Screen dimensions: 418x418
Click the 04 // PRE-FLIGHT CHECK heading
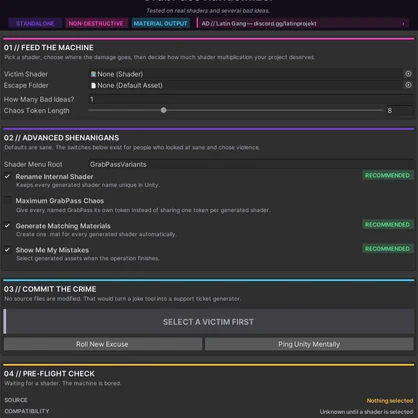point(49,374)
